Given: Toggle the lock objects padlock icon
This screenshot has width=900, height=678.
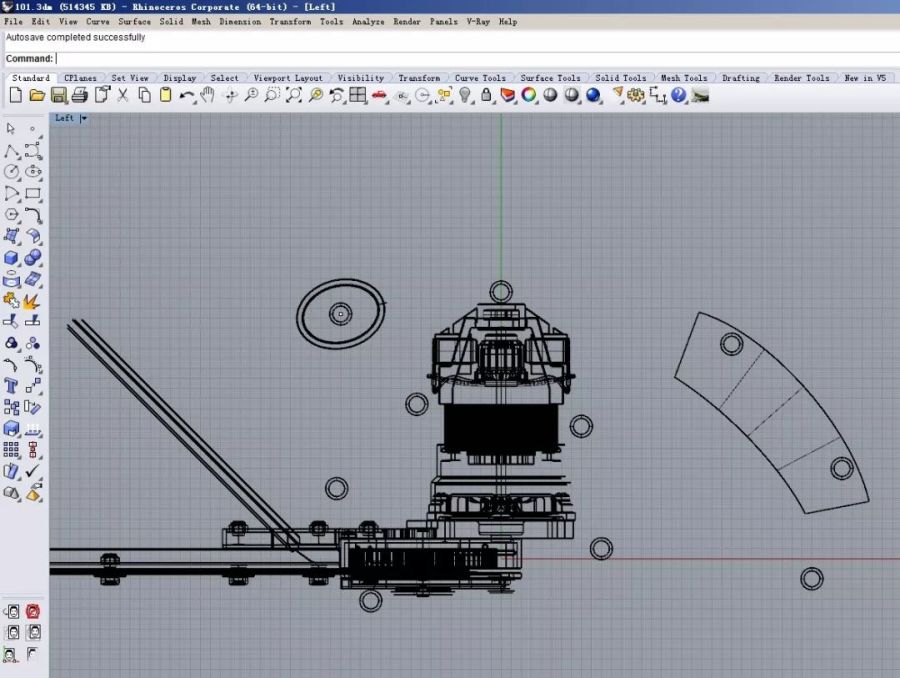Looking at the screenshot, I should click(x=486, y=95).
